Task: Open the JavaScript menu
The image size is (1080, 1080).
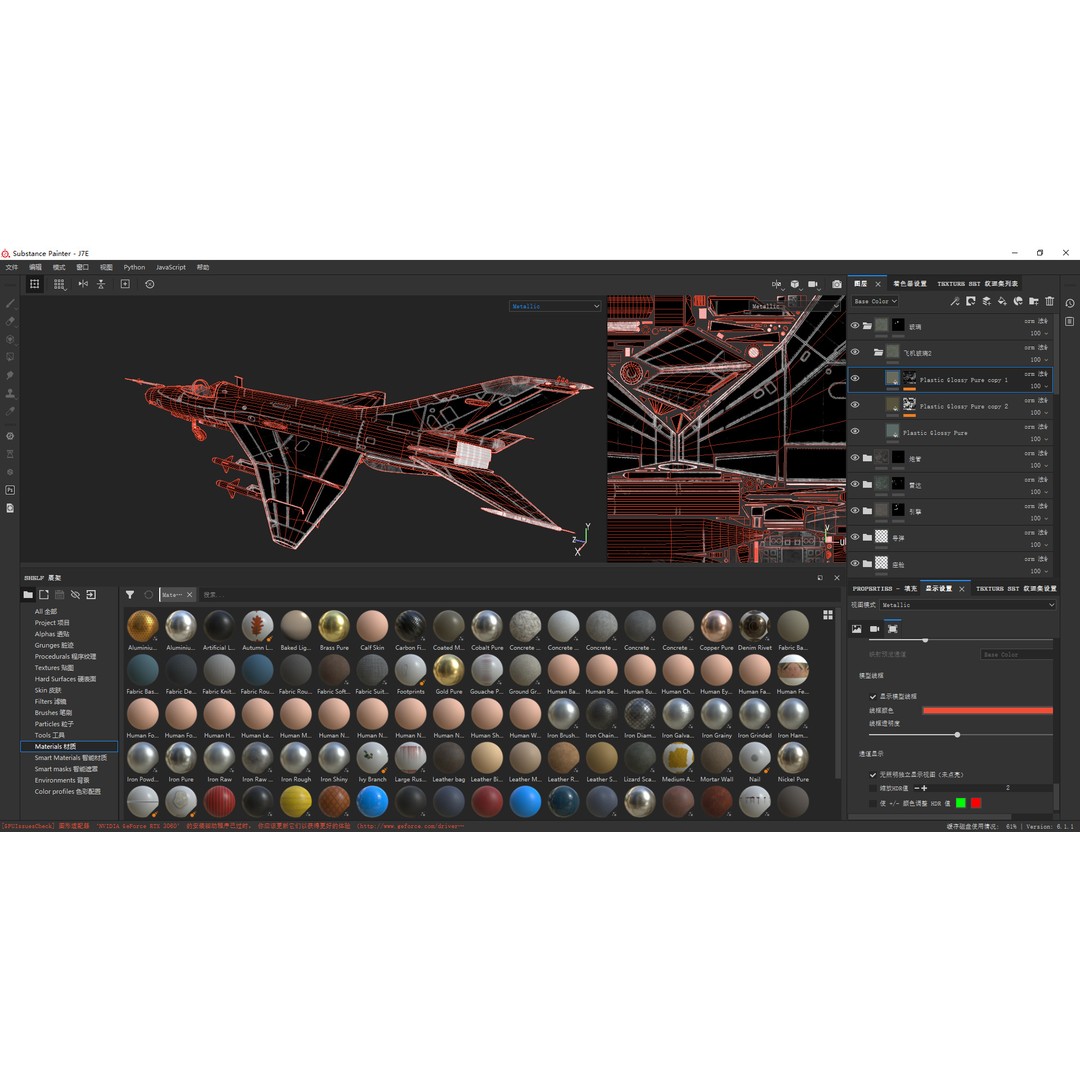Action: (x=171, y=267)
